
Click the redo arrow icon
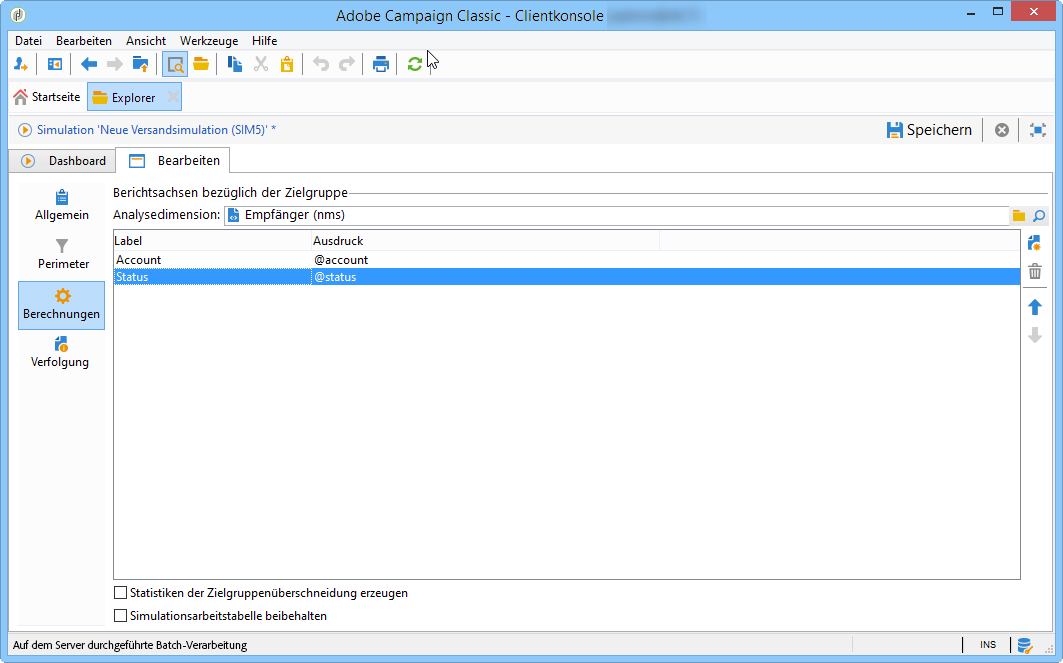(346, 64)
